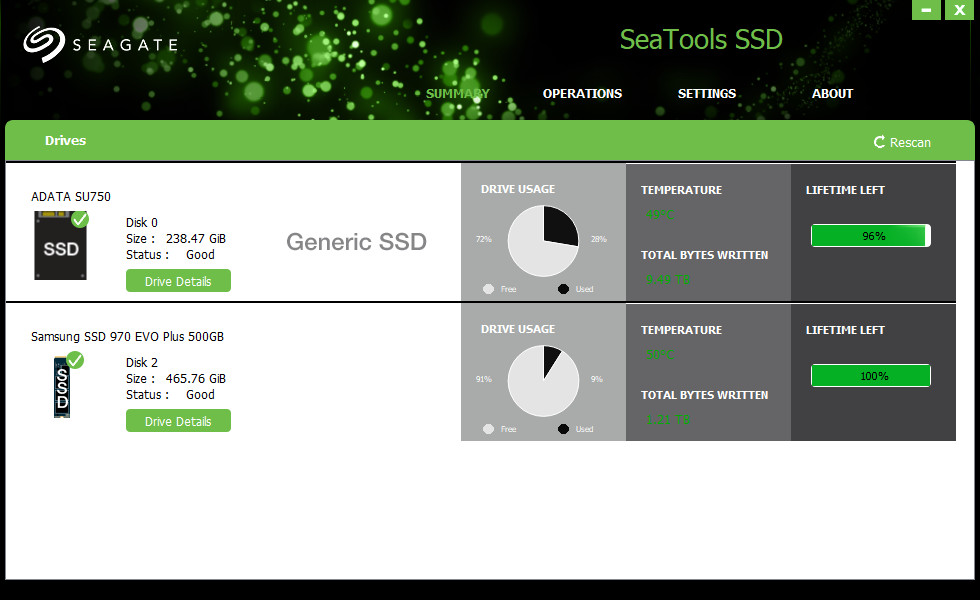Click the 1.21 TB bytes written value
The height and width of the screenshot is (600, 980).
pyautogui.click(x=668, y=420)
